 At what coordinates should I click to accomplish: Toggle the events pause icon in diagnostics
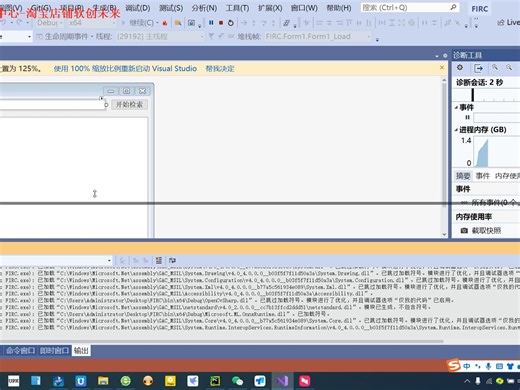[467, 117]
